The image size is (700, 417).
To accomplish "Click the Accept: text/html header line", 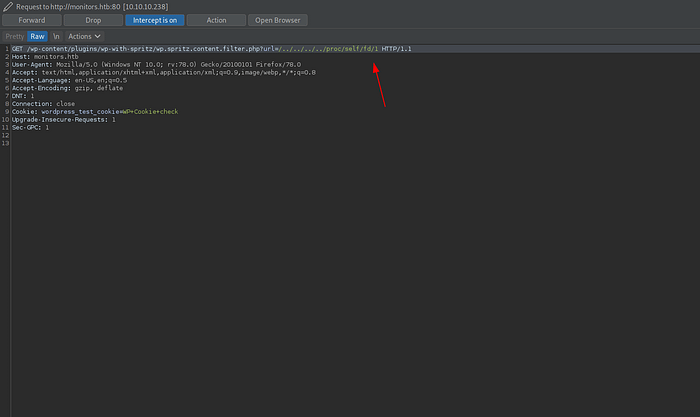I will click(x=163, y=72).
